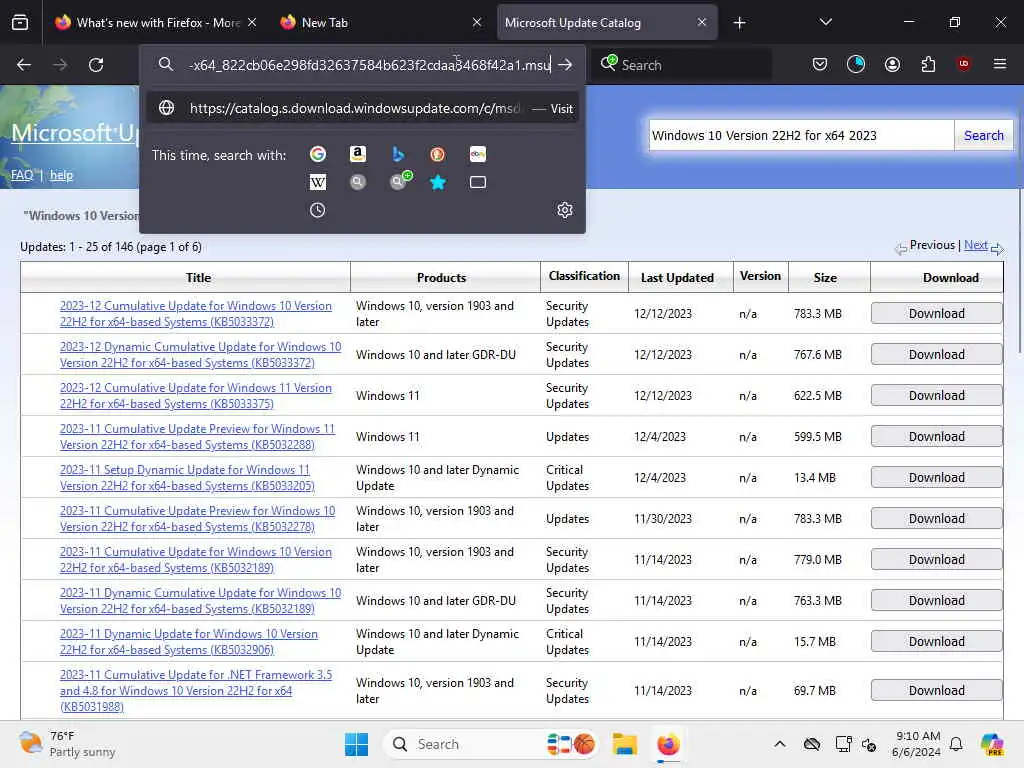Viewport: 1024px width, 768px height.
Task: Search with eBay from the one-off icons
Action: coord(478,154)
